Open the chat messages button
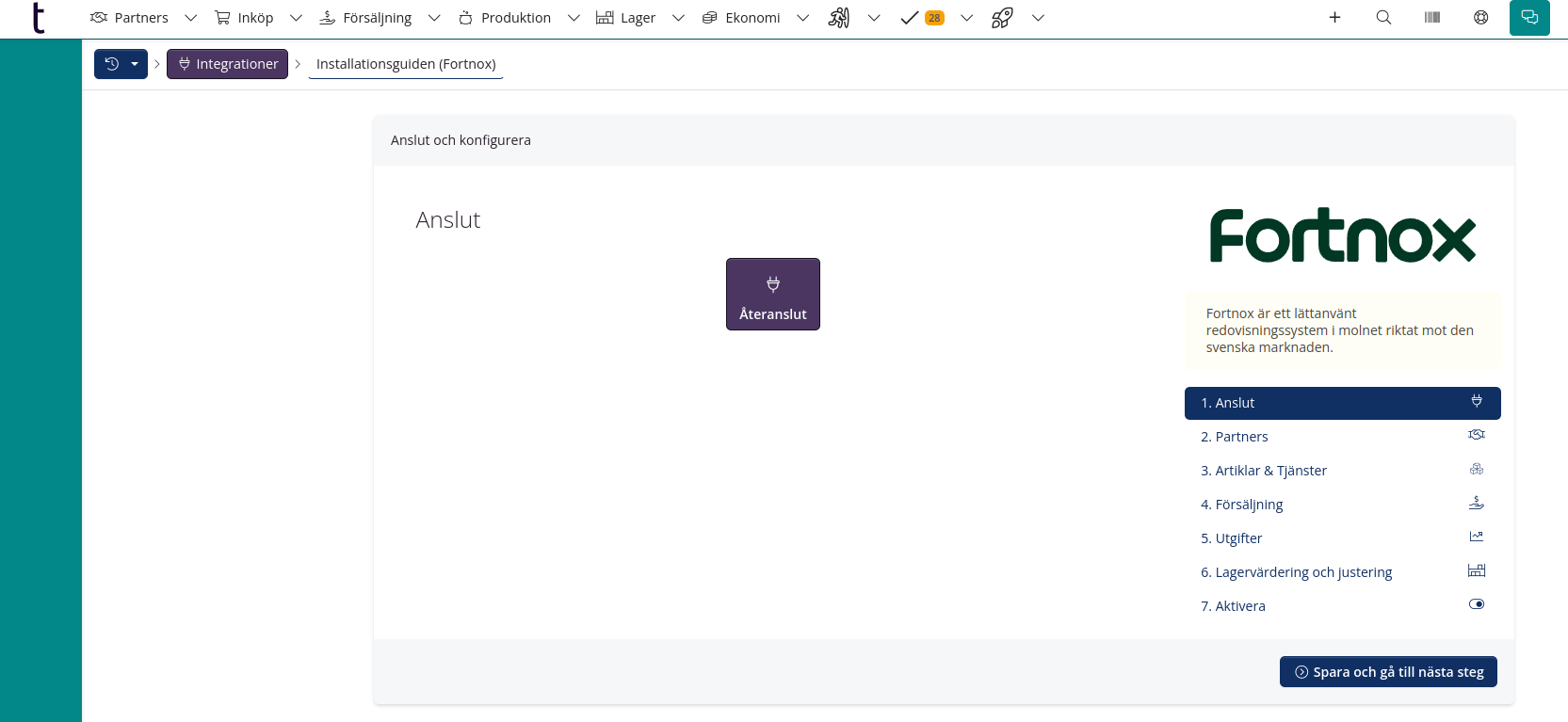1568x722 pixels. [x=1529, y=18]
